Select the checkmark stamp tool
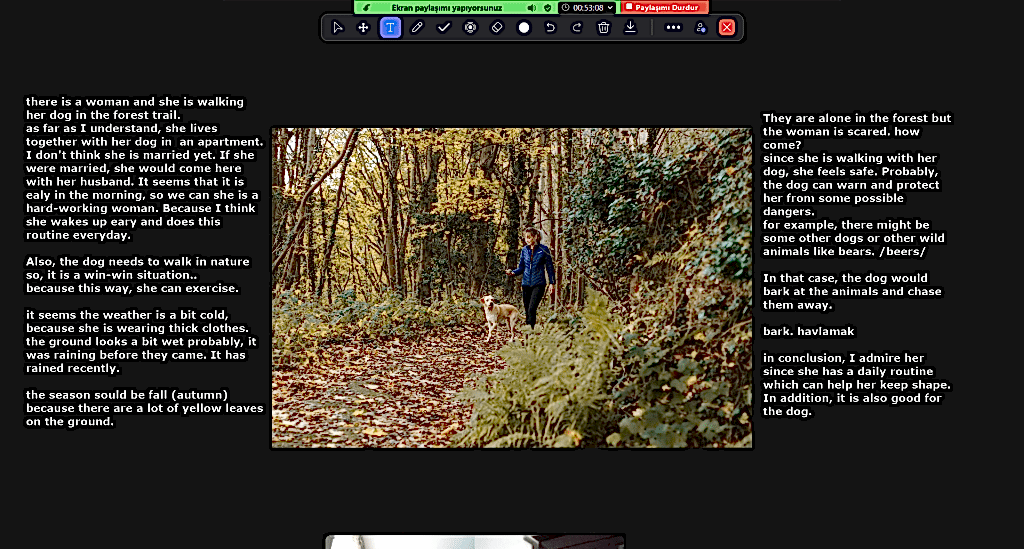Viewport: 1024px width, 549px height. pyautogui.click(x=444, y=28)
